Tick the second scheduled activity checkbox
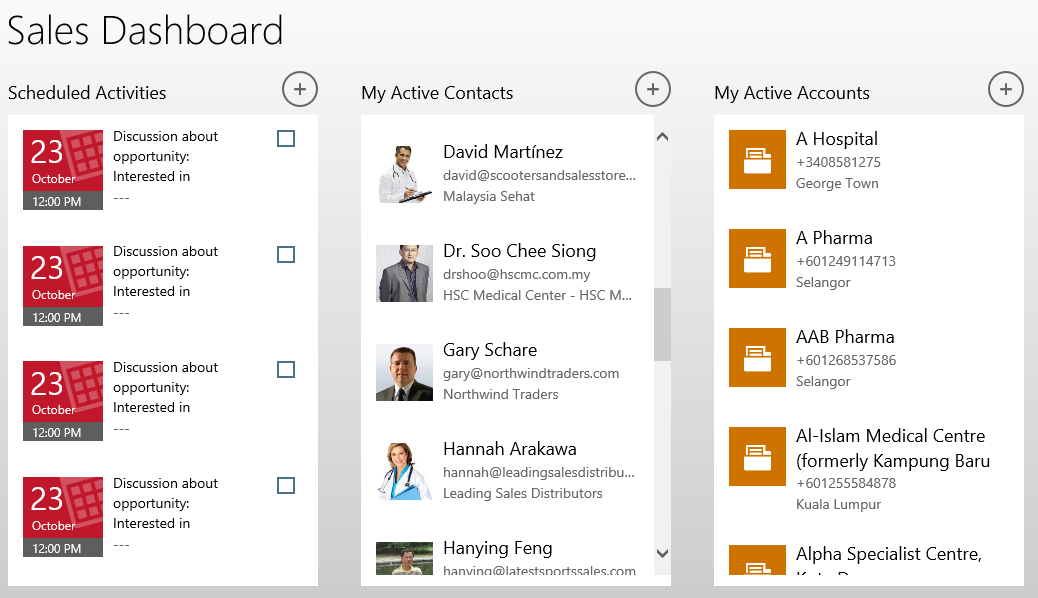Image resolution: width=1038 pixels, height=598 pixels. [286, 255]
